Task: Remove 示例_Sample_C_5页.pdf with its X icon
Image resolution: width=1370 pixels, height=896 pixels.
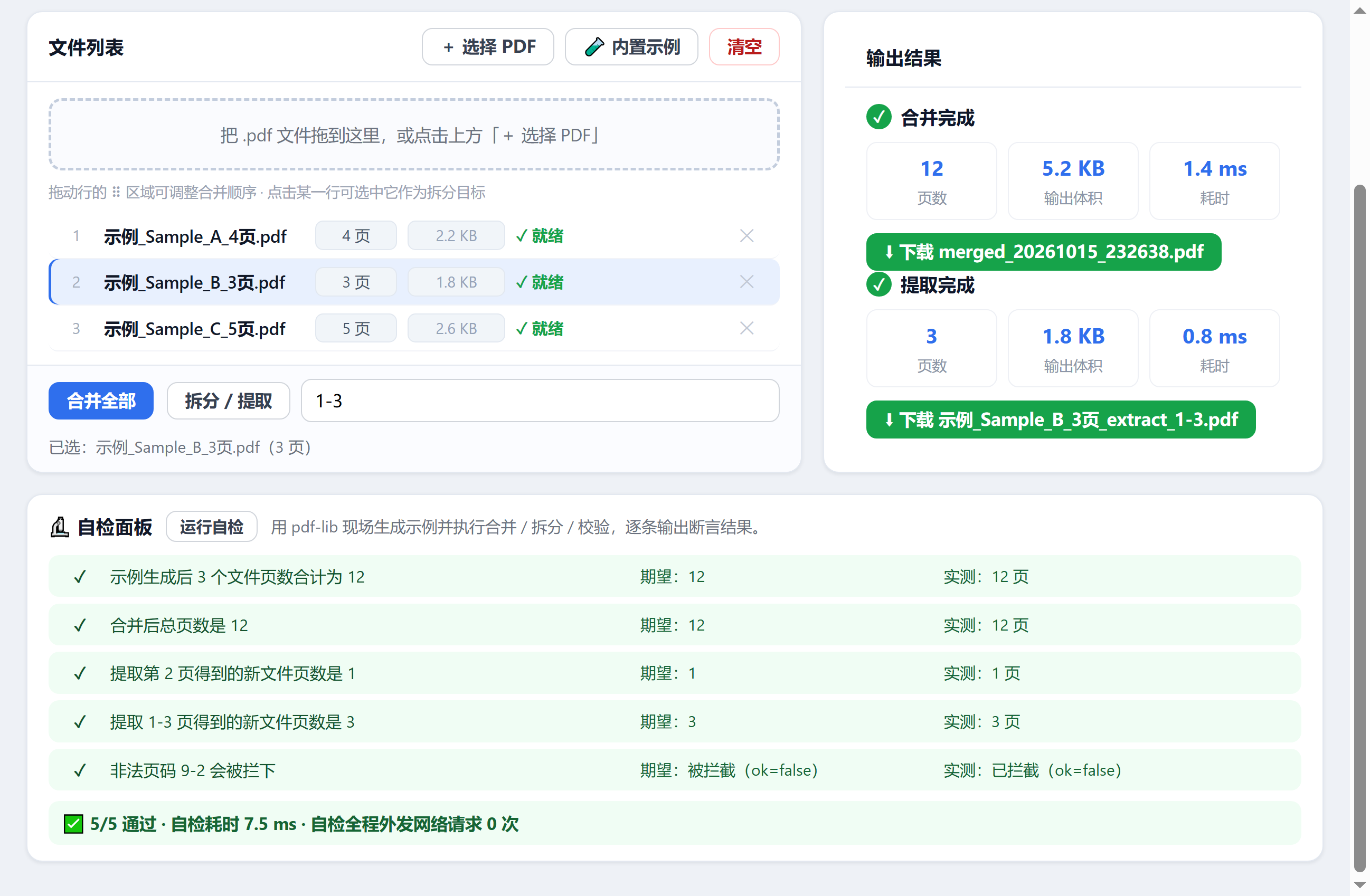Action: point(746,328)
